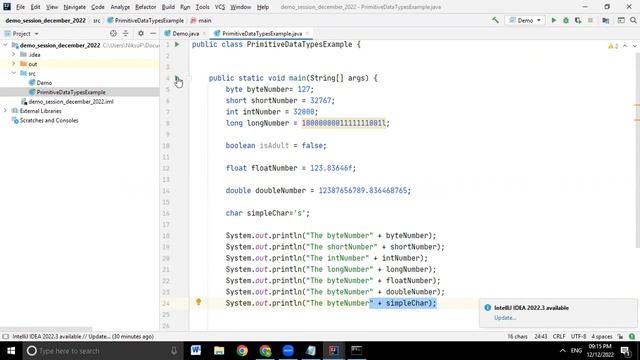This screenshot has height=360, width=640.
Task: Open the Navigate menu
Action: 75,7
